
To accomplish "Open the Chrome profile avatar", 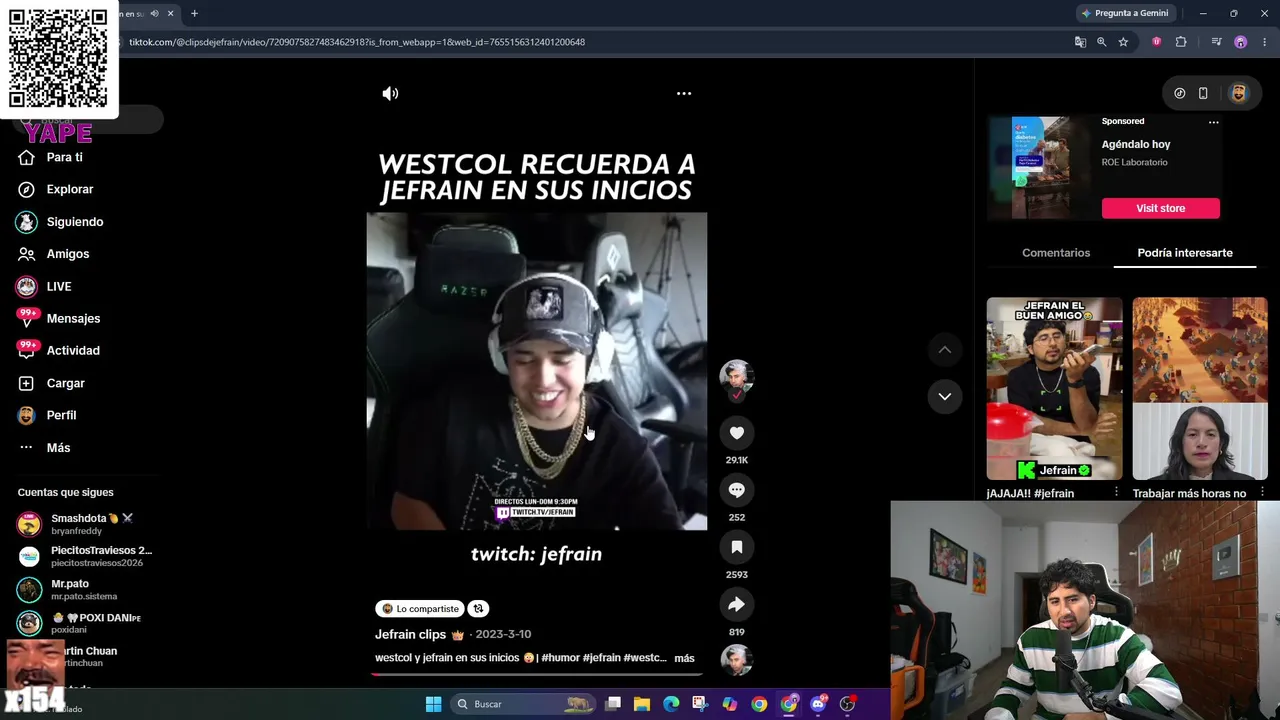I will (x=1240, y=42).
